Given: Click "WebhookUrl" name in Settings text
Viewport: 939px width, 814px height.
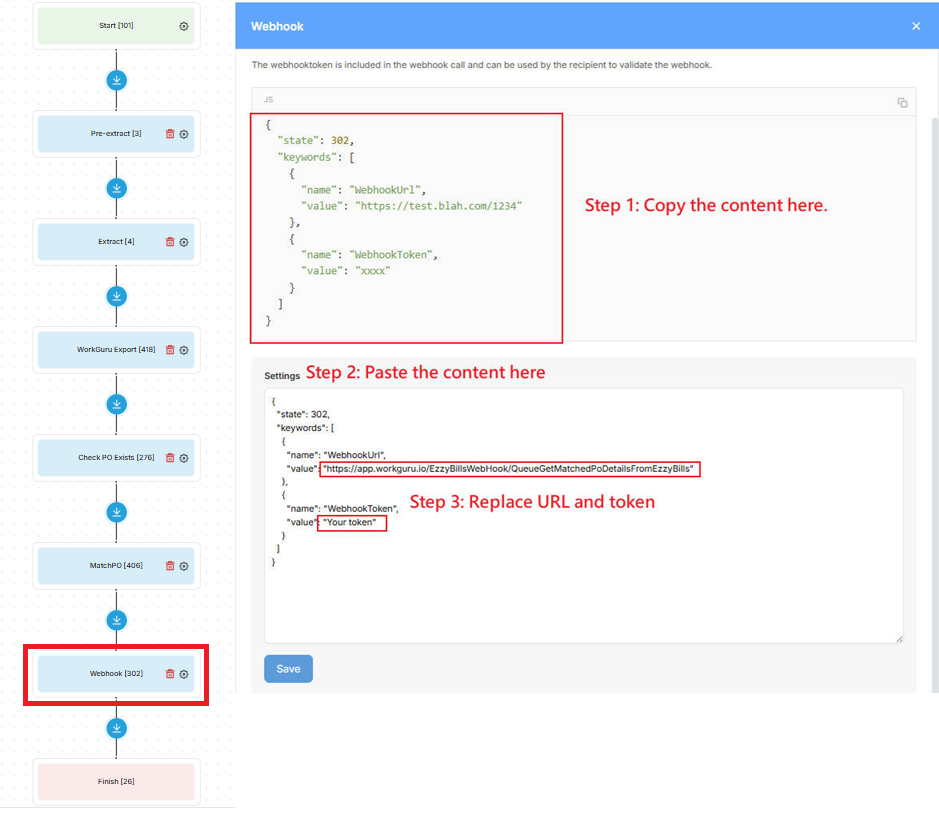Looking at the screenshot, I should click(x=355, y=455).
